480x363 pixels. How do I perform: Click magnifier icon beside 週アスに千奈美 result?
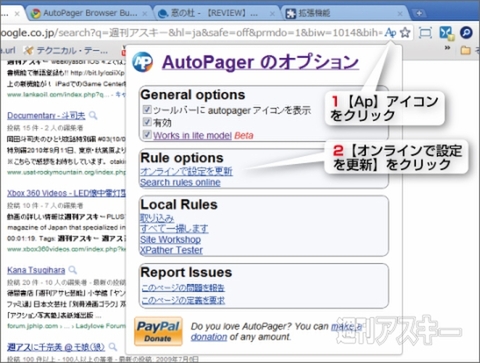113,347
